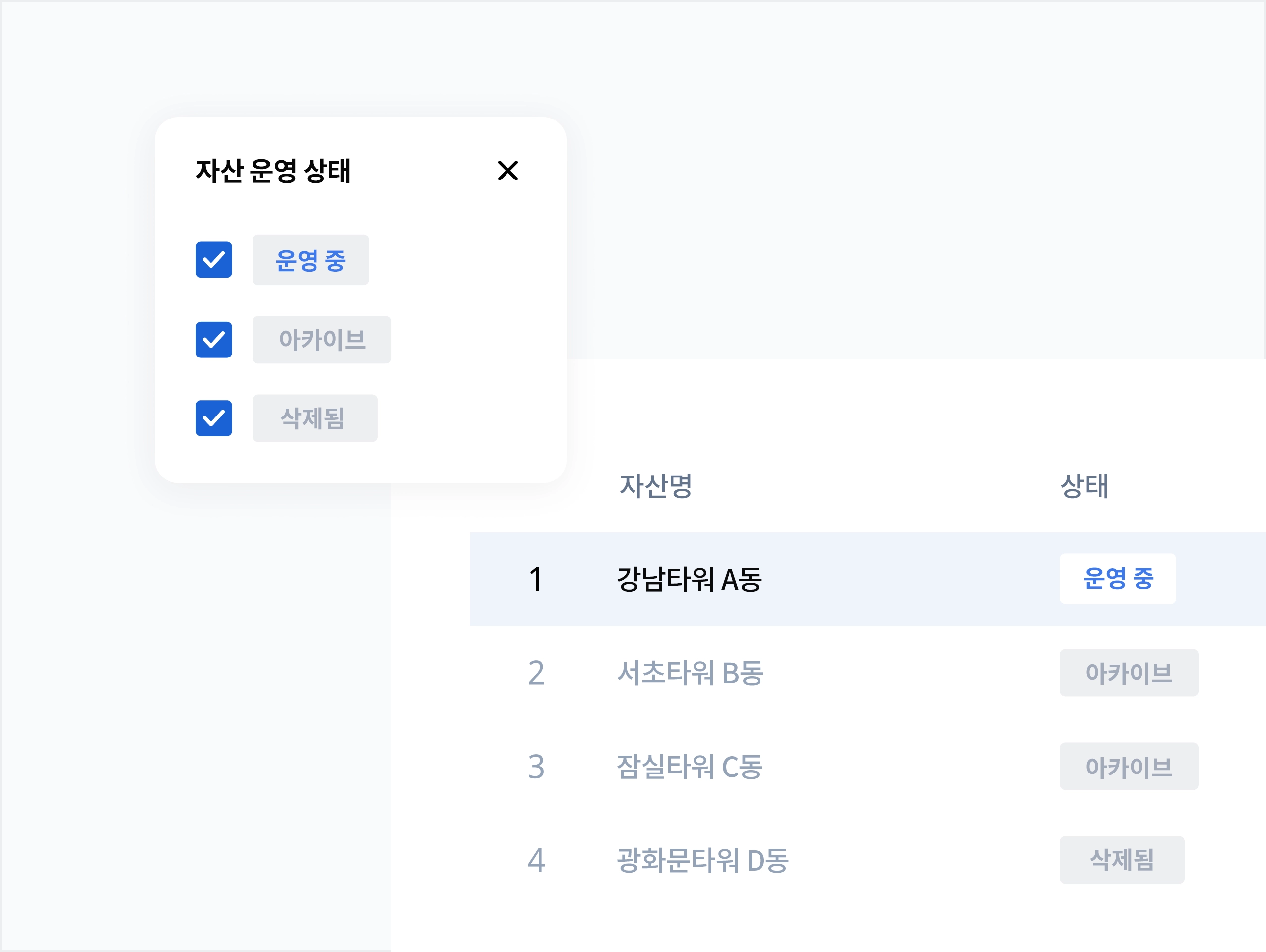Open the 서초타워 B동 asset
The image size is (1266, 952).
point(690,673)
